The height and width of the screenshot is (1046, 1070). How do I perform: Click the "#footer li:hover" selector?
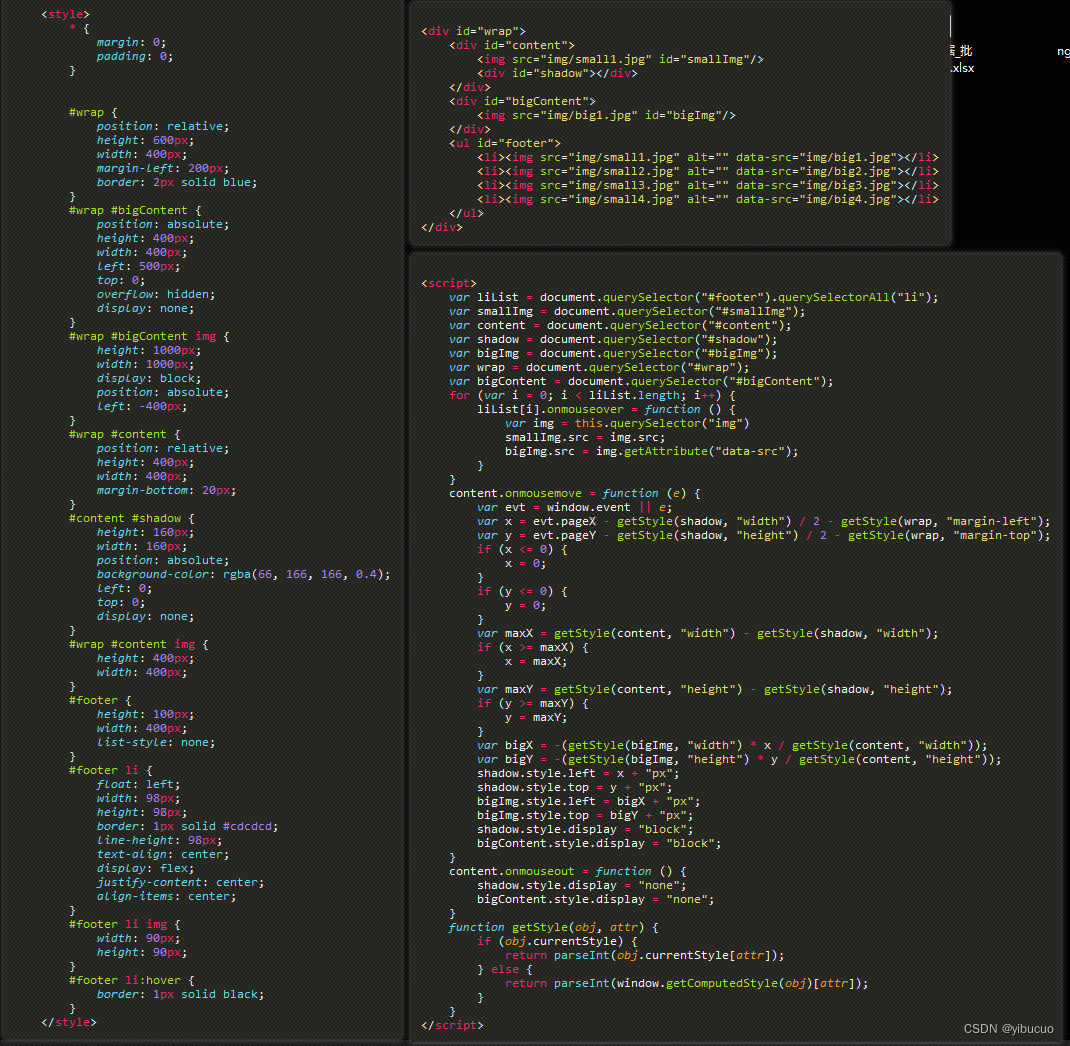coord(131,980)
